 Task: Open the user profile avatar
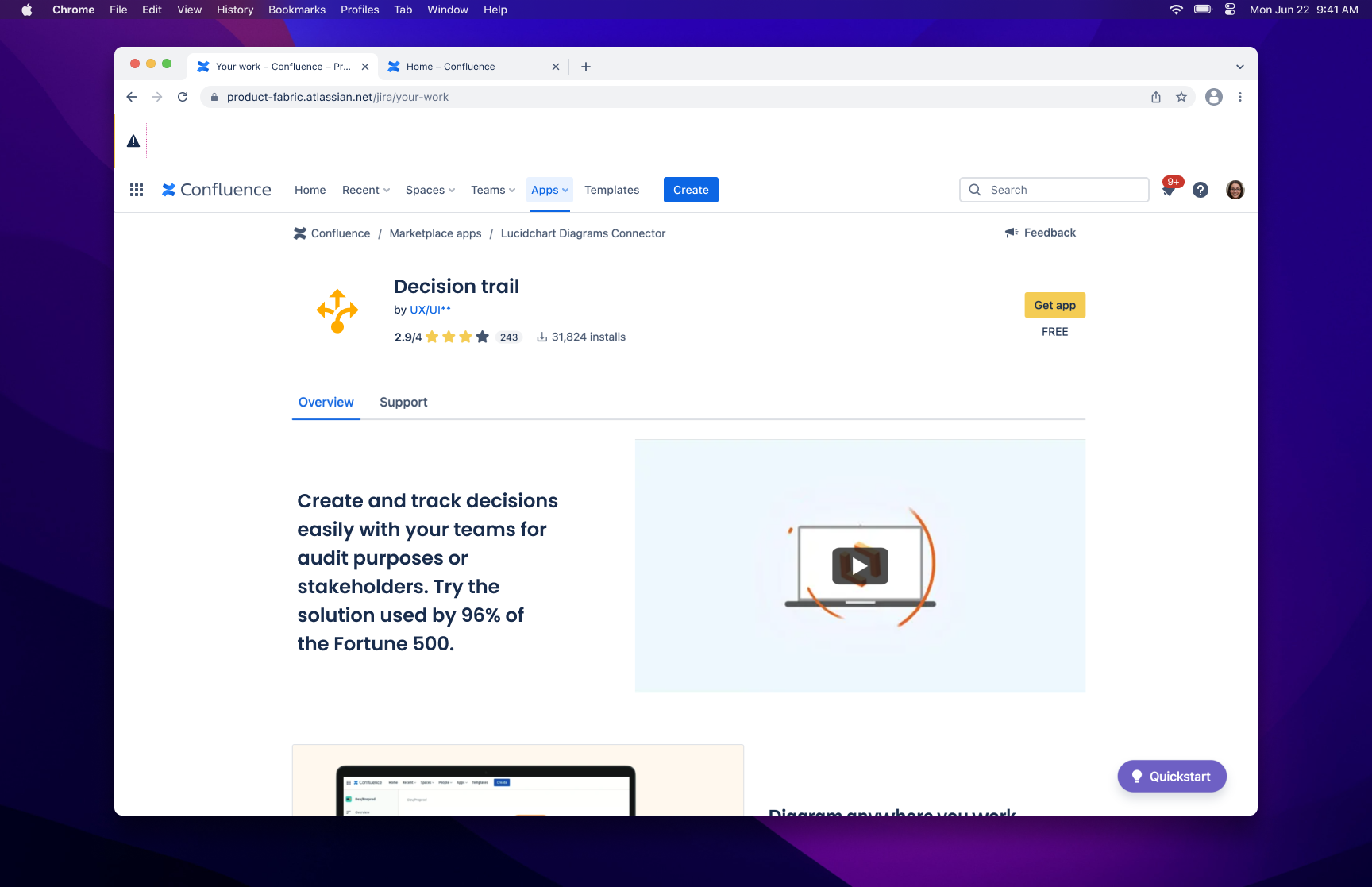pyautogui.click(x=1235, y=190)
